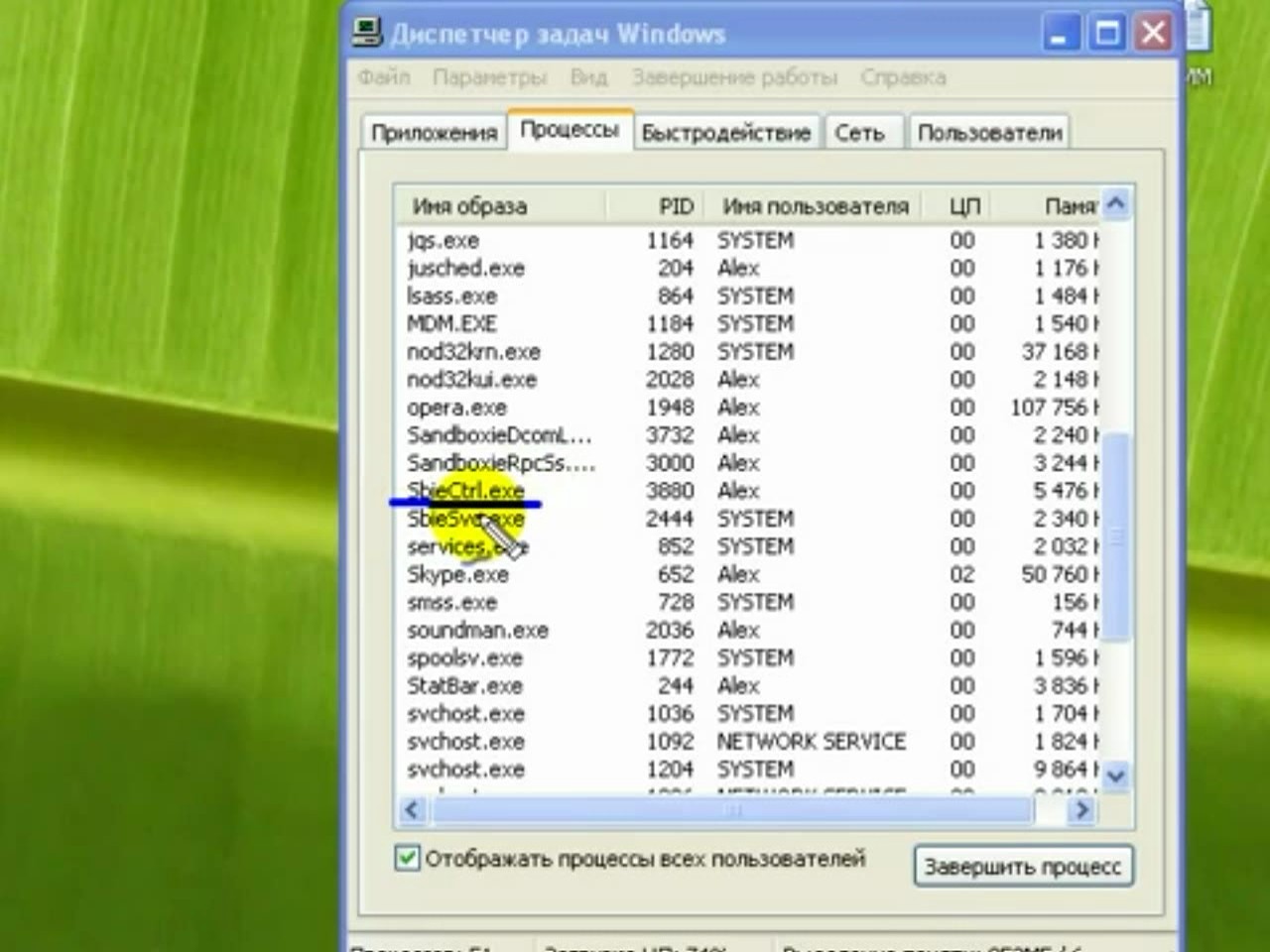
Task: Click the Task Manager title bar icon
Action: tap(367, 34)
